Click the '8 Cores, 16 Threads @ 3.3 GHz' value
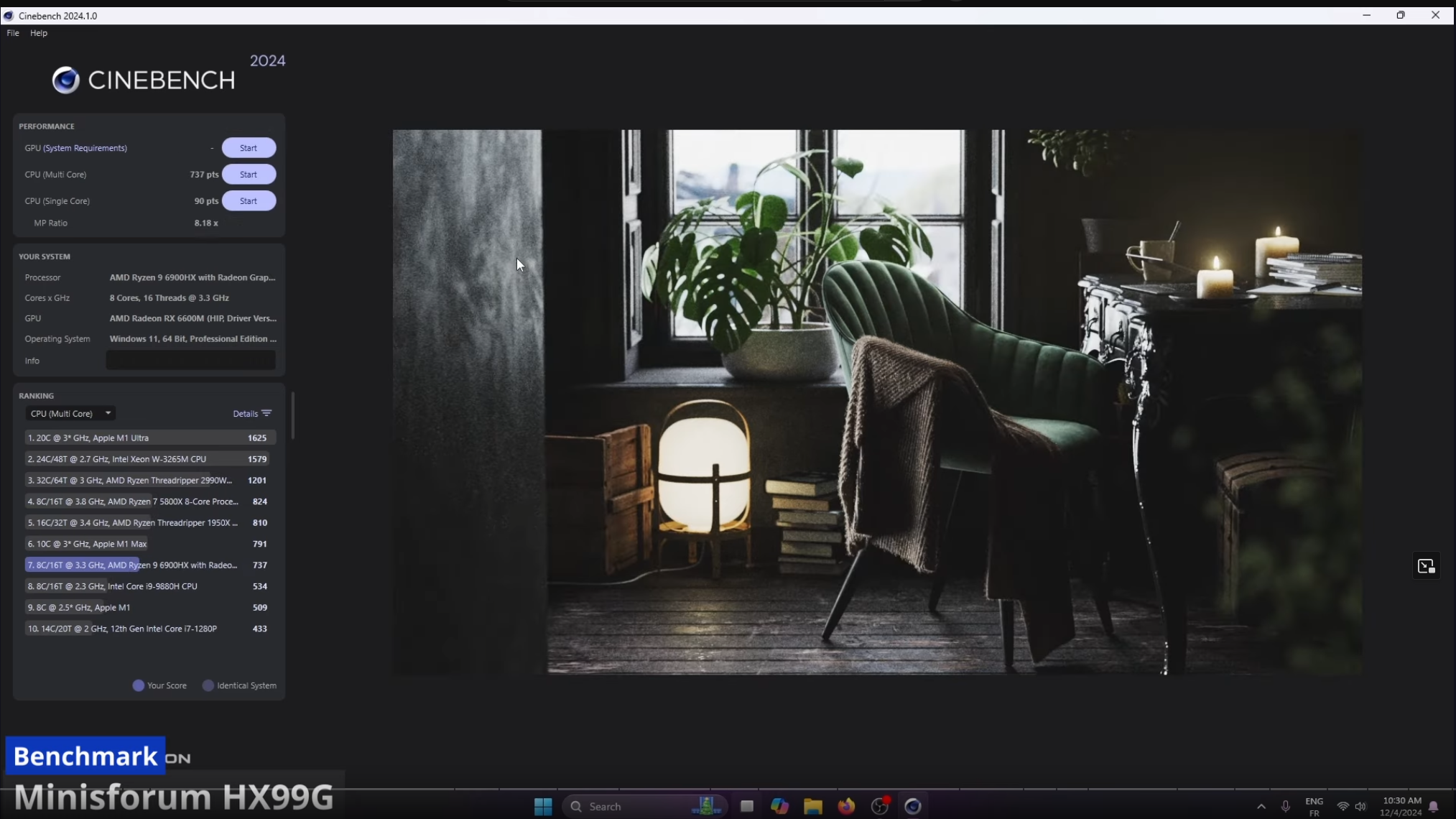 pos(170,298)
